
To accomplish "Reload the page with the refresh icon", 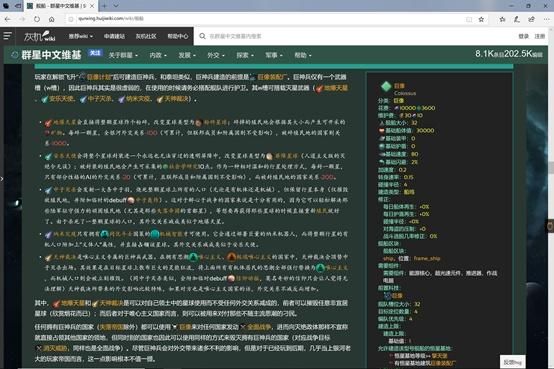I will (37, 19).
